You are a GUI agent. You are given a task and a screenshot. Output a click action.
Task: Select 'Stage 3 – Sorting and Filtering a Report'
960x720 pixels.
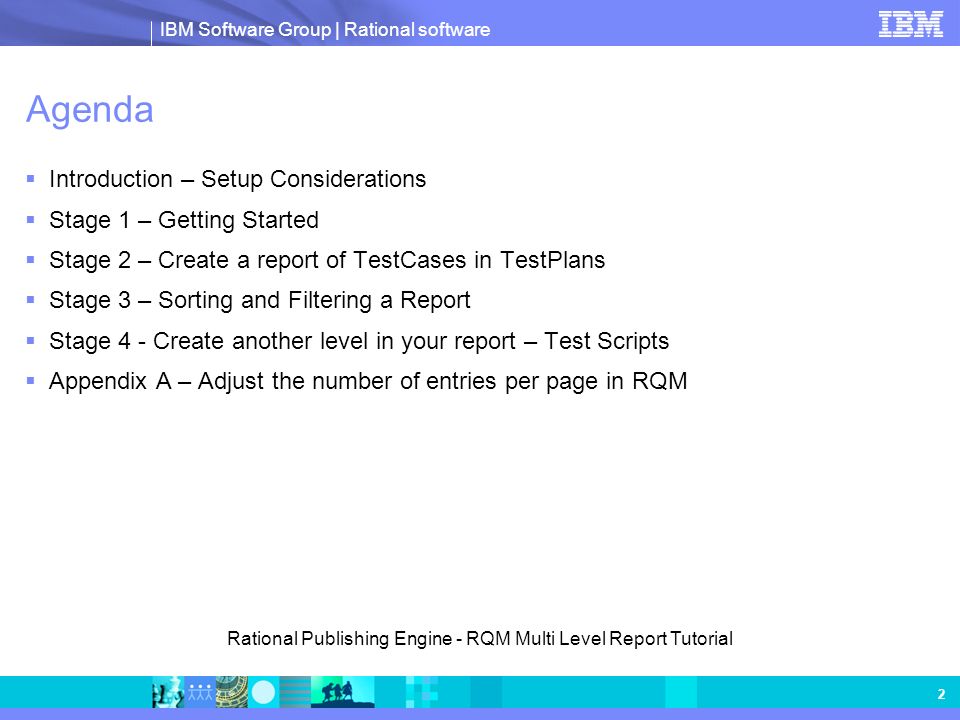coord(260,301)
